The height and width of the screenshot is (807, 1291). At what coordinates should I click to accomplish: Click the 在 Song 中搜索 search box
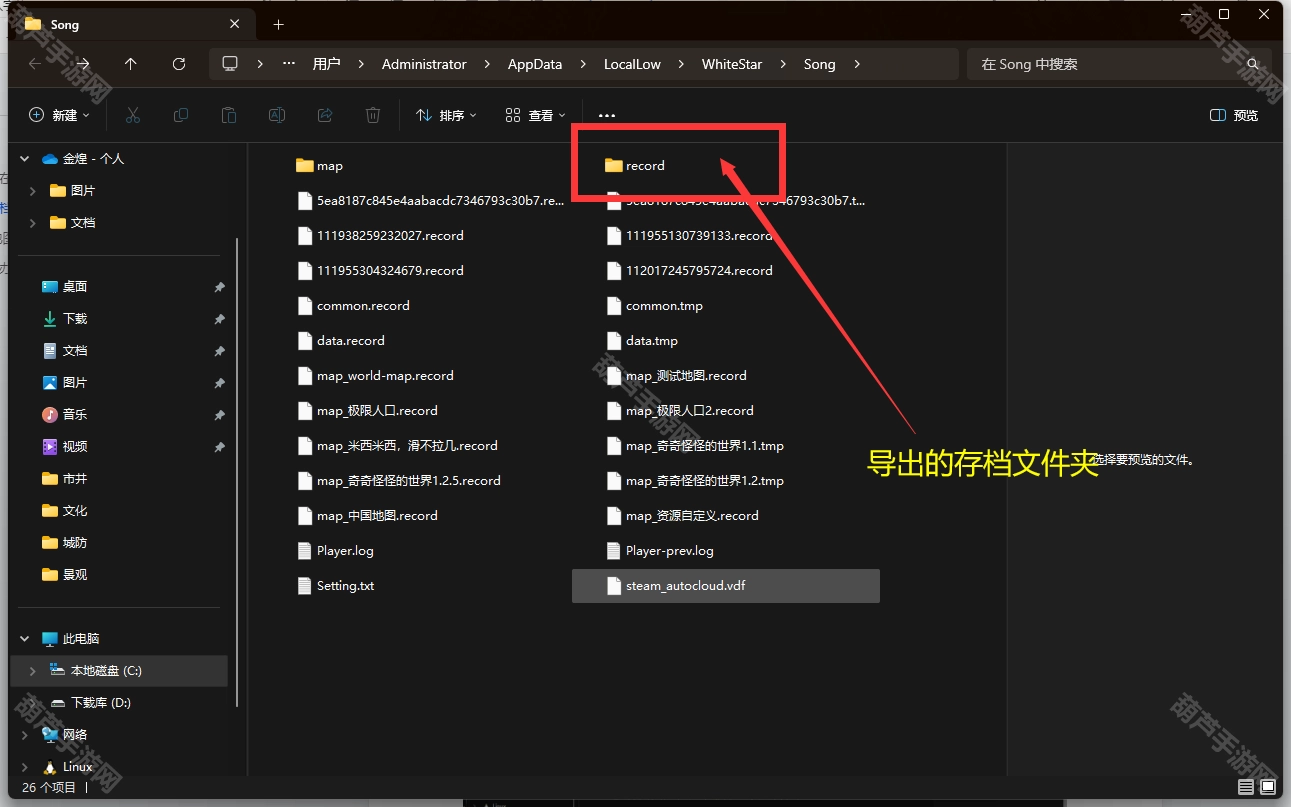(1118, 64)
